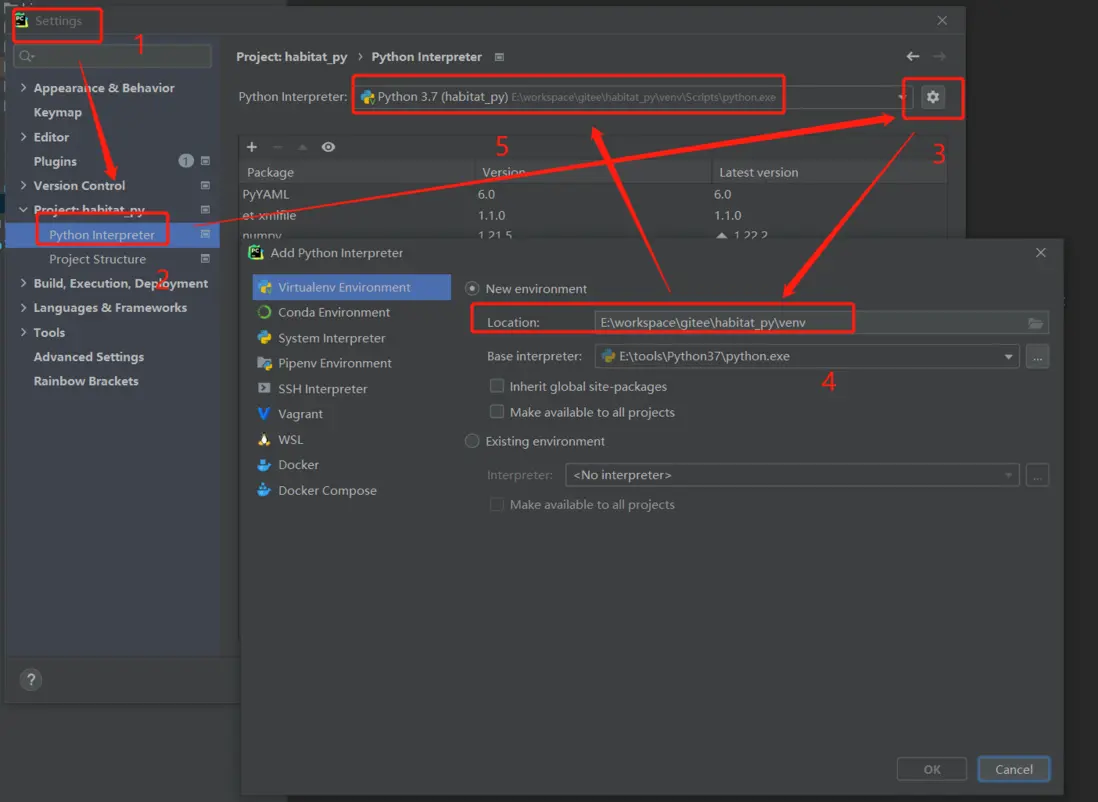Toggle show early releases eye icon
Image resolution: width=1098 pixels, height=802 pixels.
[x=328, y=147]
